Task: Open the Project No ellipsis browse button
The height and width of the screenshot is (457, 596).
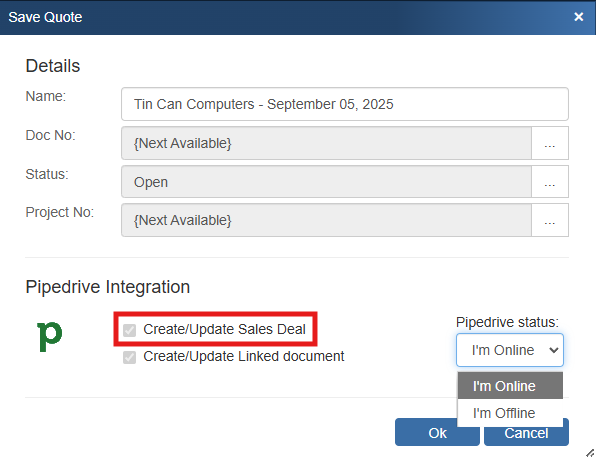Action: click(x=550, y=220)
